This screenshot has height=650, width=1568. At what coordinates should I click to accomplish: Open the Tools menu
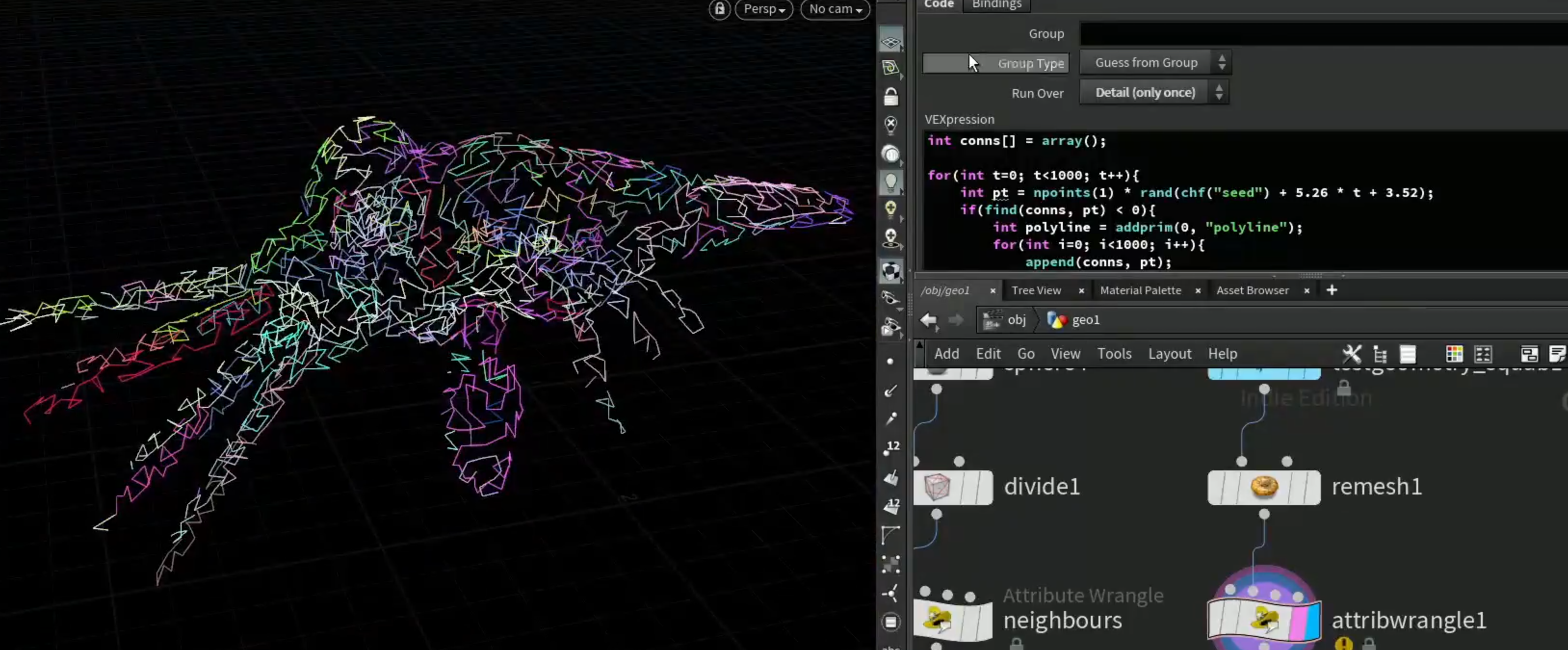pyautogui.click(x=1114, y=353)
